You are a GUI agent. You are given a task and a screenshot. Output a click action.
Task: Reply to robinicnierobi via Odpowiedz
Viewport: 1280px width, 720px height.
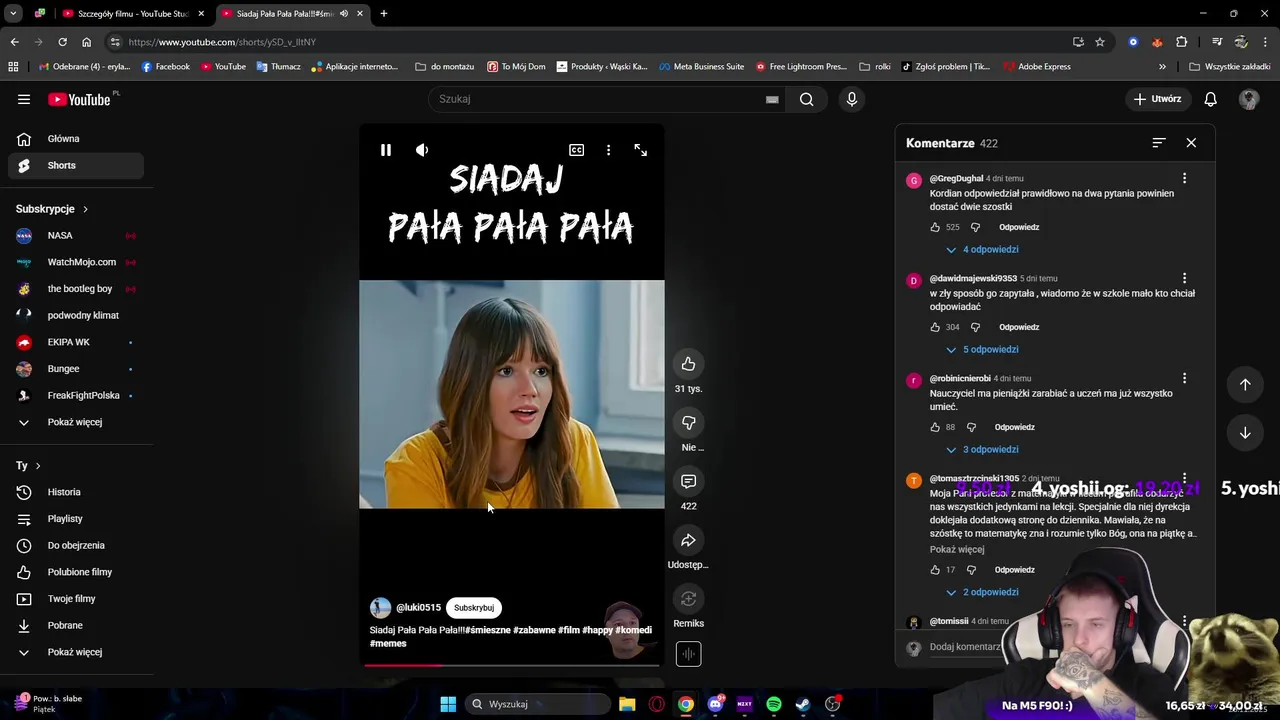tap(1015, 427)
